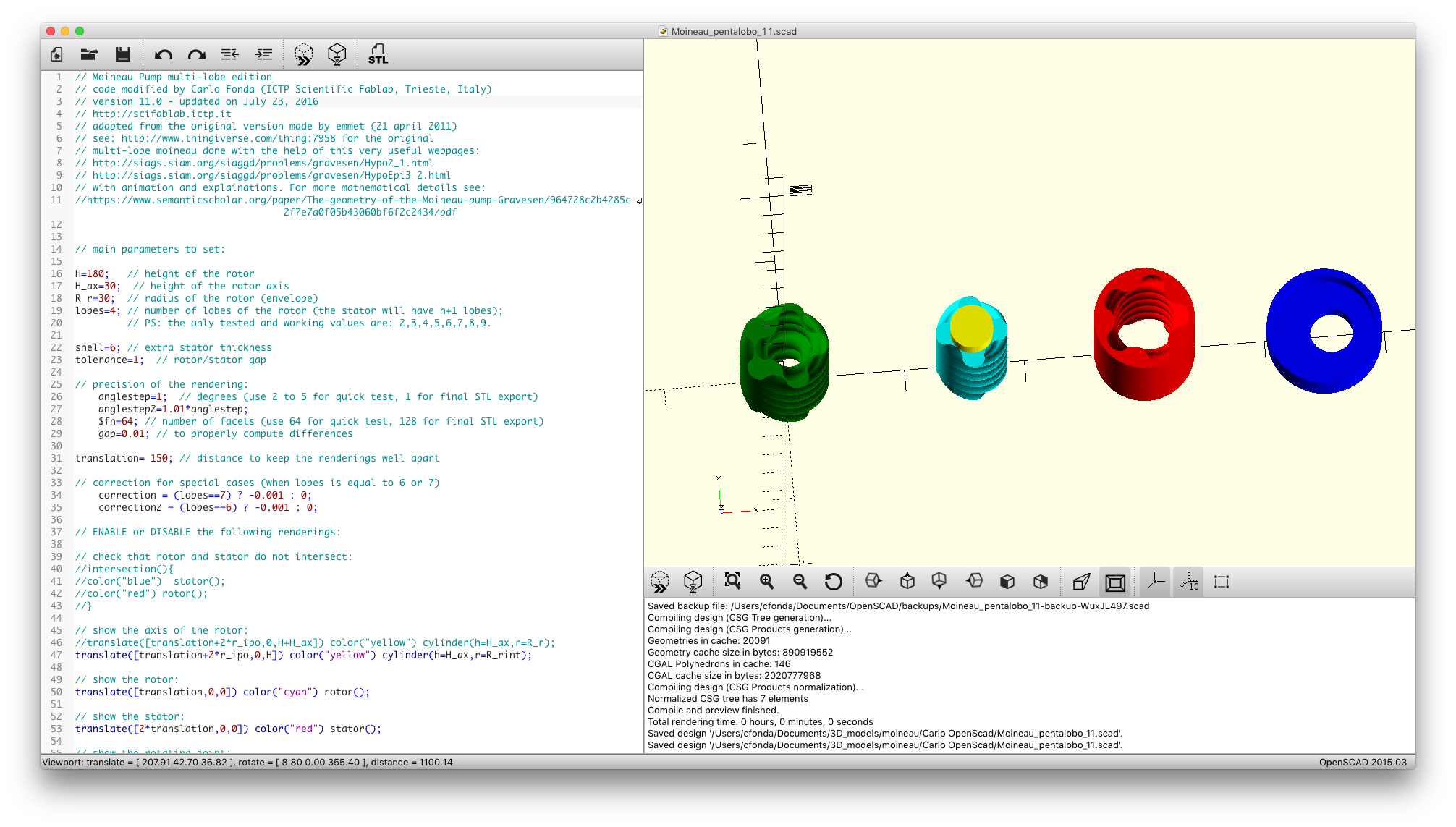Screen dimensions: 1456x827
Task: Switch to the back view
Action: pos(1041,582)
